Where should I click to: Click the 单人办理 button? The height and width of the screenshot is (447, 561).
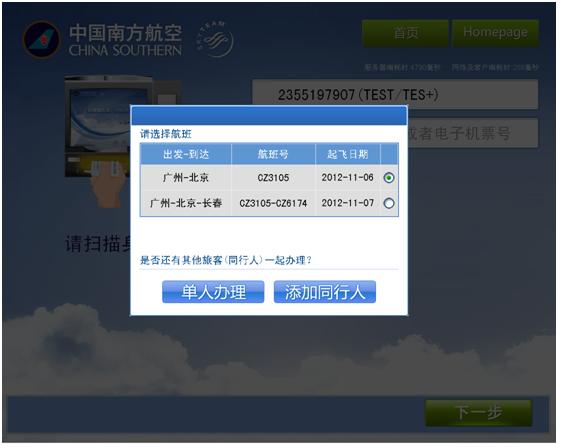pos(213,292)
